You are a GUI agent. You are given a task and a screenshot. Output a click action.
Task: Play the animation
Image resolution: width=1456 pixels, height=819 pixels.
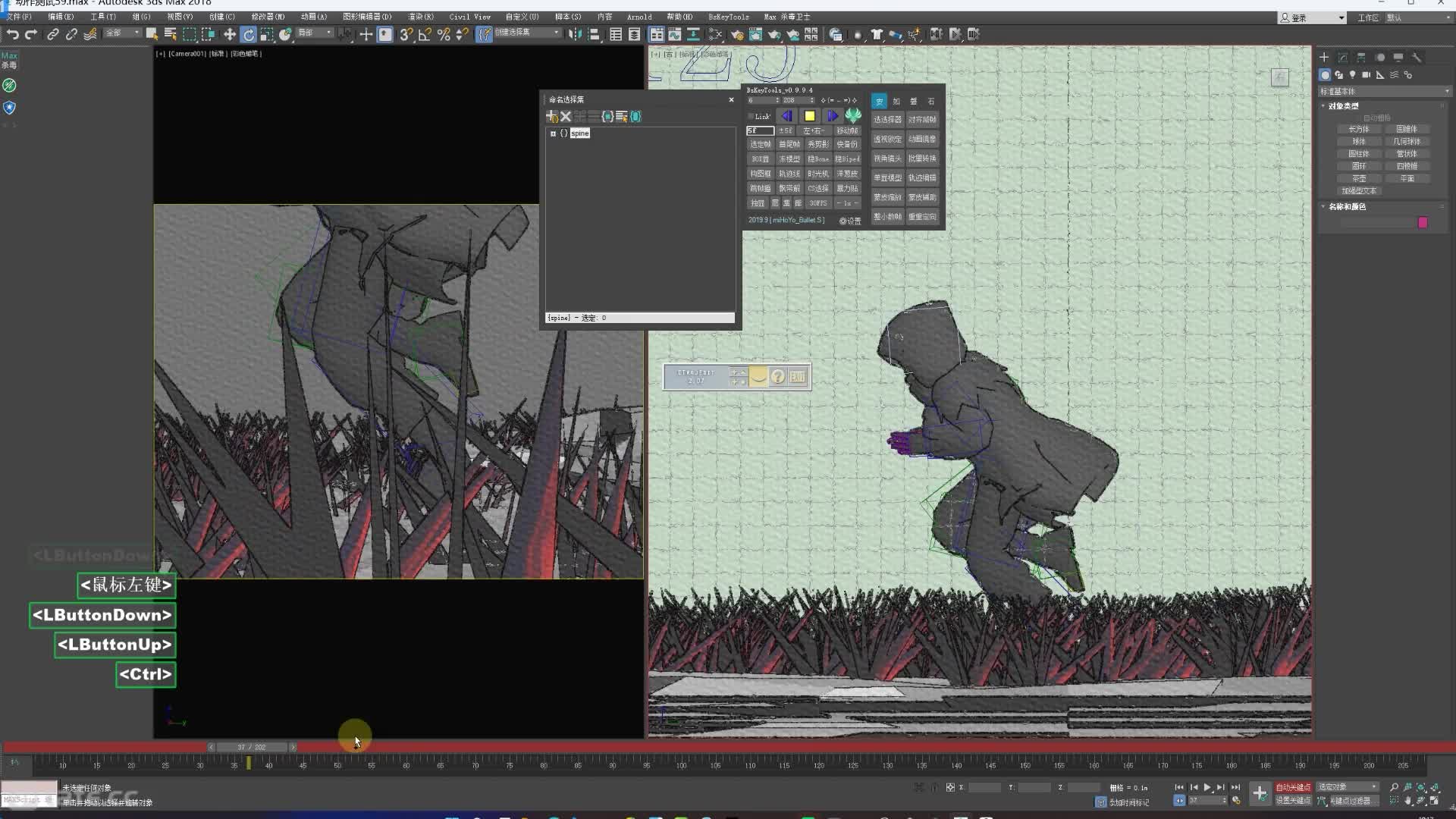pos(1207,787)
